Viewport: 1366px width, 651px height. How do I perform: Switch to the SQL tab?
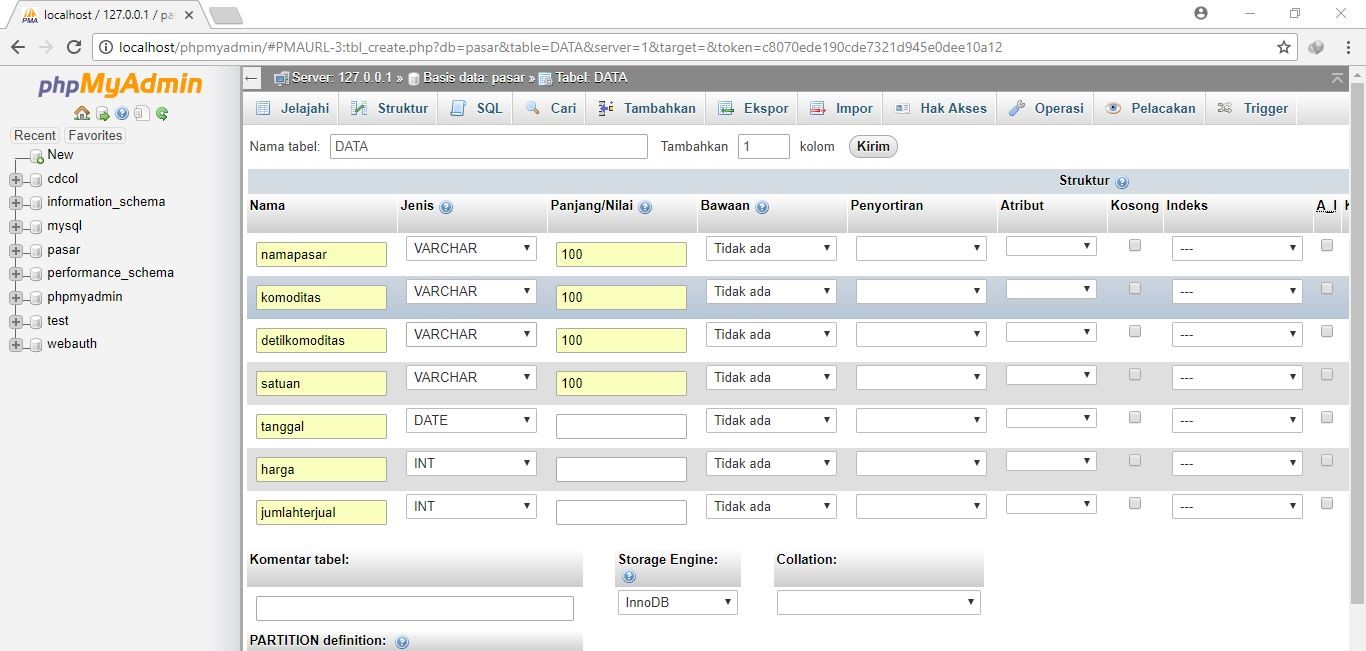pyautogui.click(x=475, y=108)
